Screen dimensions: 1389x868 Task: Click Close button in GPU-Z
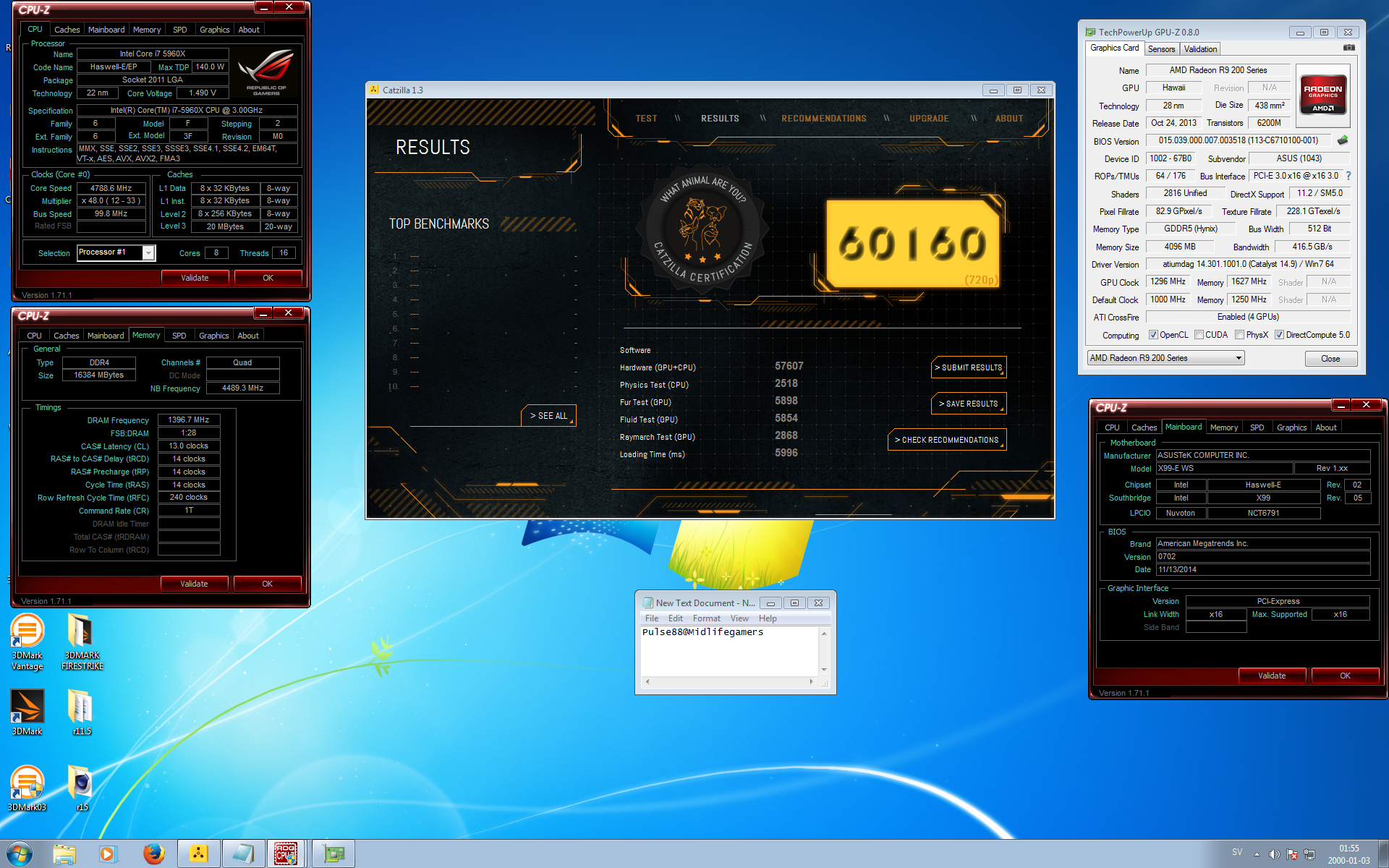coord(1330,359)
